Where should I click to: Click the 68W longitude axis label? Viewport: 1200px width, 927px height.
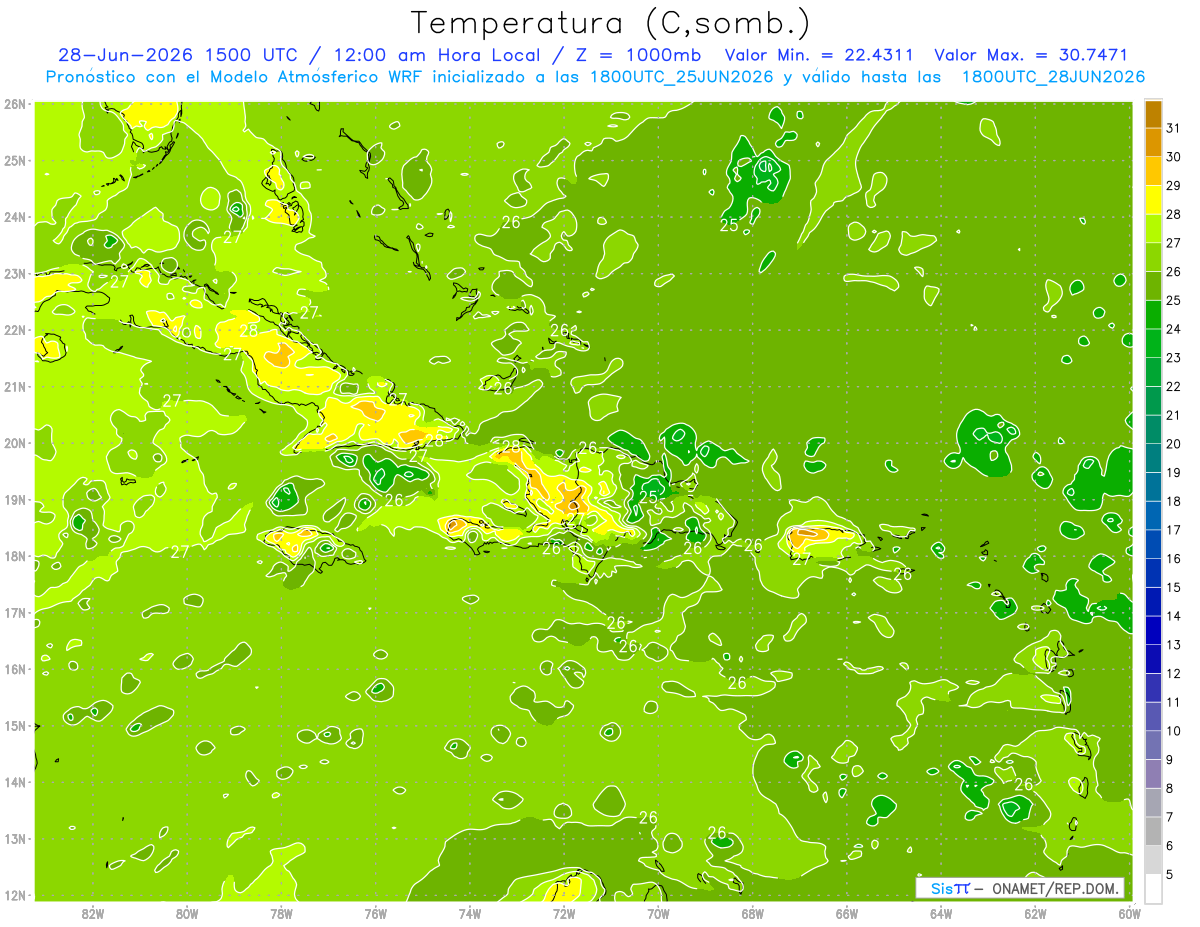tap(752, 913)
